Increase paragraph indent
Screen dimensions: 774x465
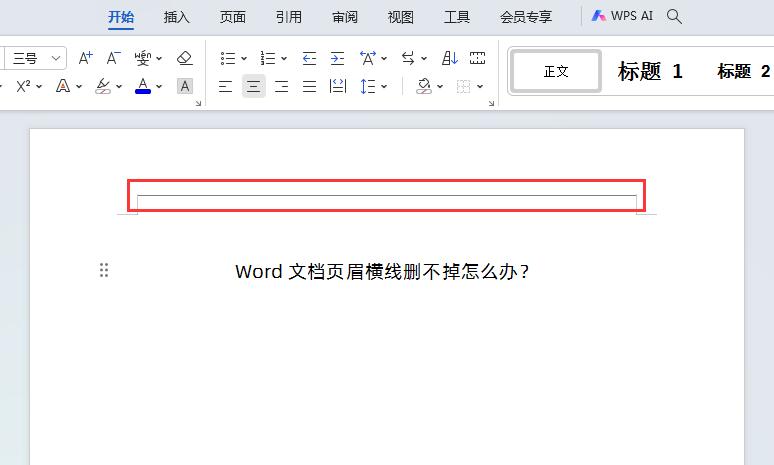(338, 58)
